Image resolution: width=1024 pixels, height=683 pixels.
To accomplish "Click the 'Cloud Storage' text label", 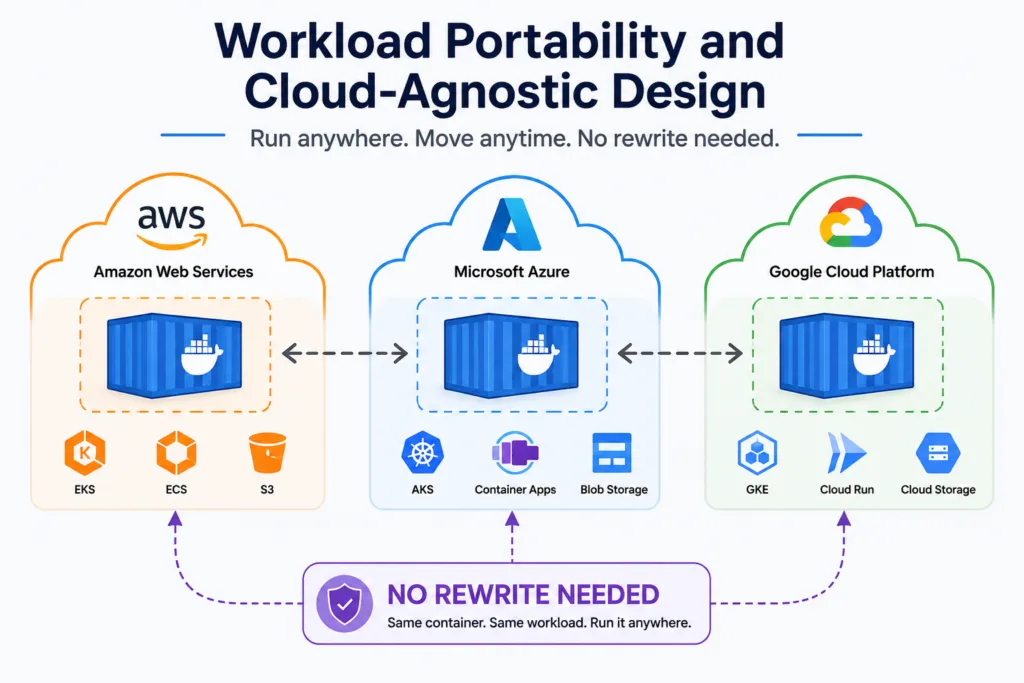I will (938, 490).
